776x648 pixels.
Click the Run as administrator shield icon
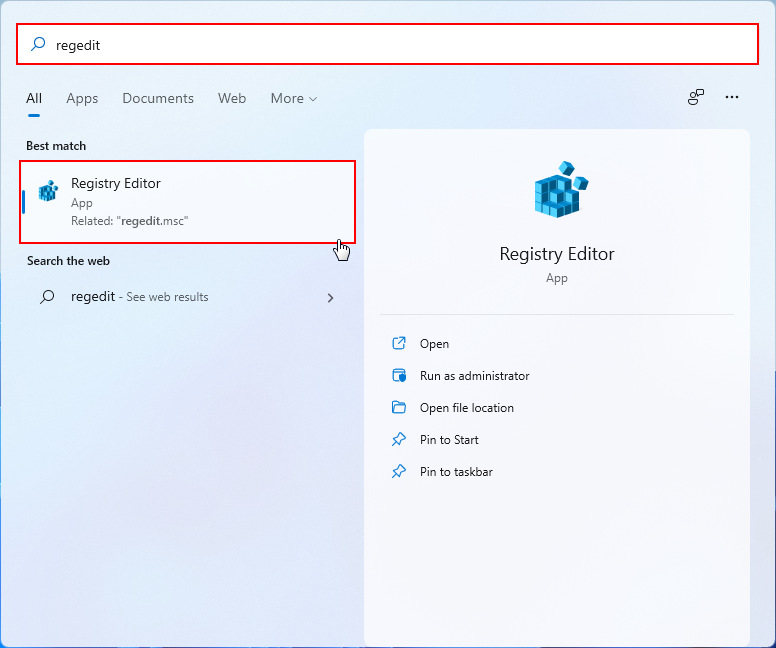pos(399,375)
